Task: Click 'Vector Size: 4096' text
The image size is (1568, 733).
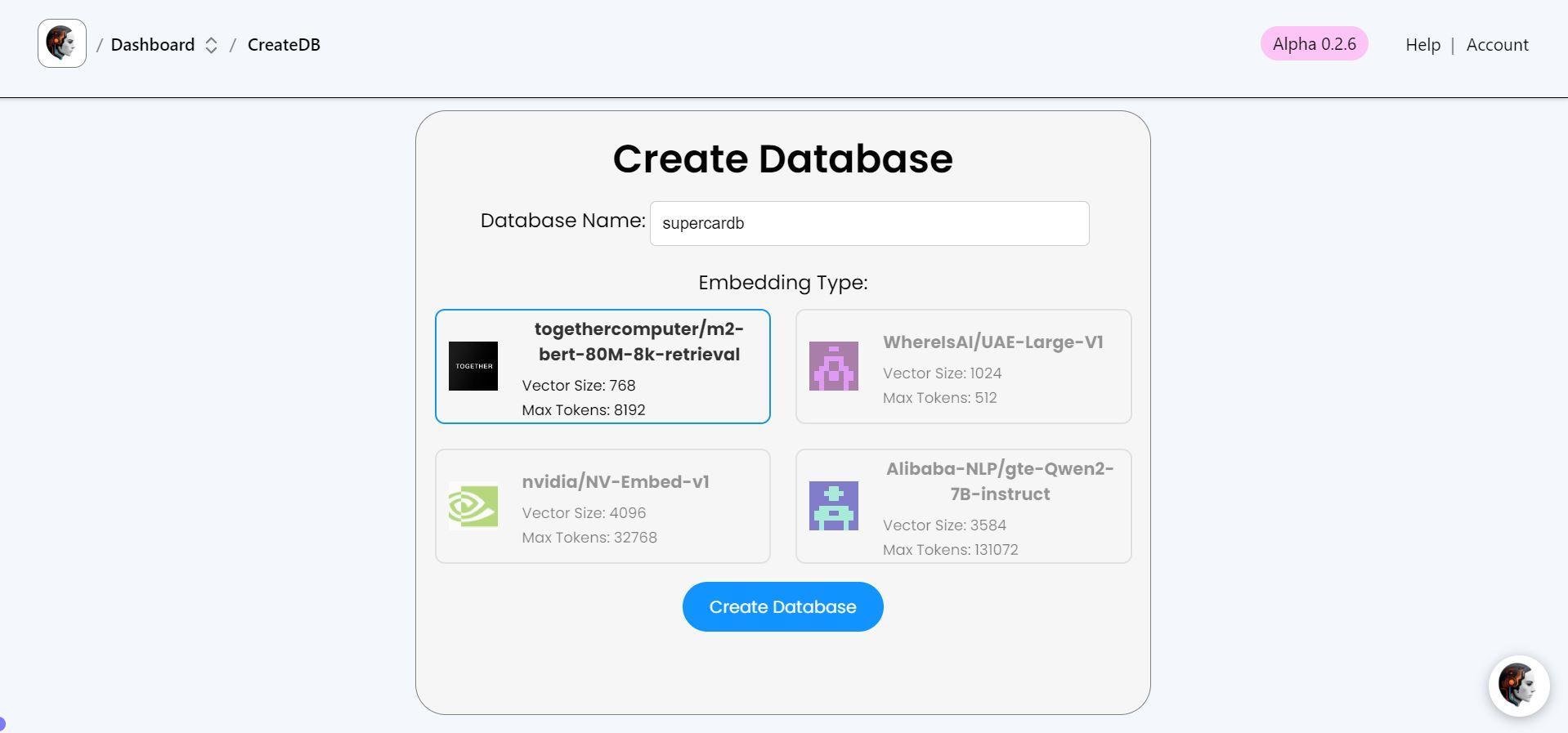Action: (584, 513)
